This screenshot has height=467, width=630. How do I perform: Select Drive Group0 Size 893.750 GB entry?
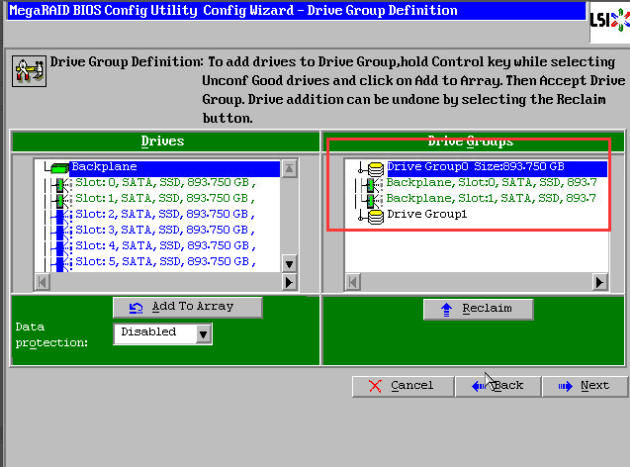tap(476, 167)
